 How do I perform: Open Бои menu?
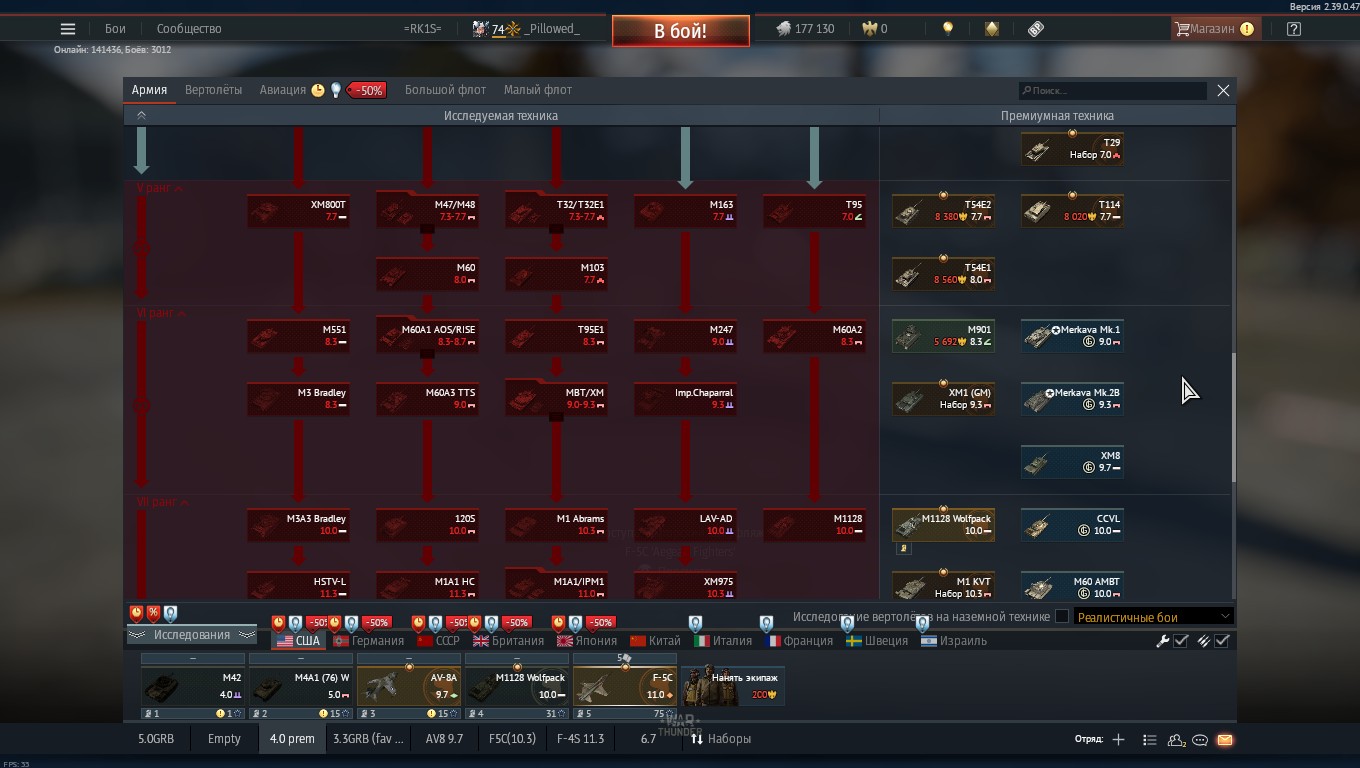[x=116, y=29]
